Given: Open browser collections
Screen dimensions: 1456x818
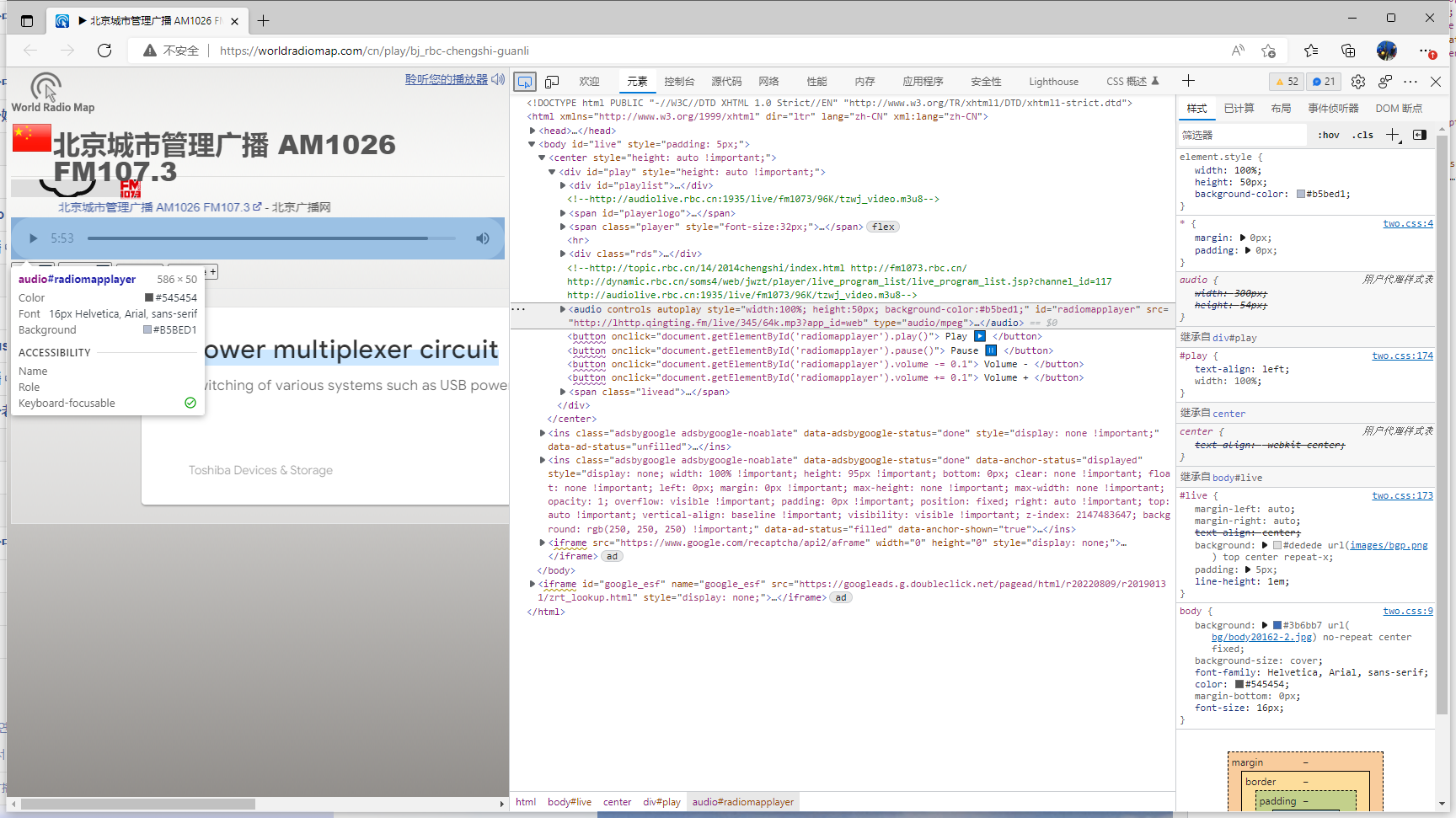Looking at the screenshot, I should (x=1348, y=51).
